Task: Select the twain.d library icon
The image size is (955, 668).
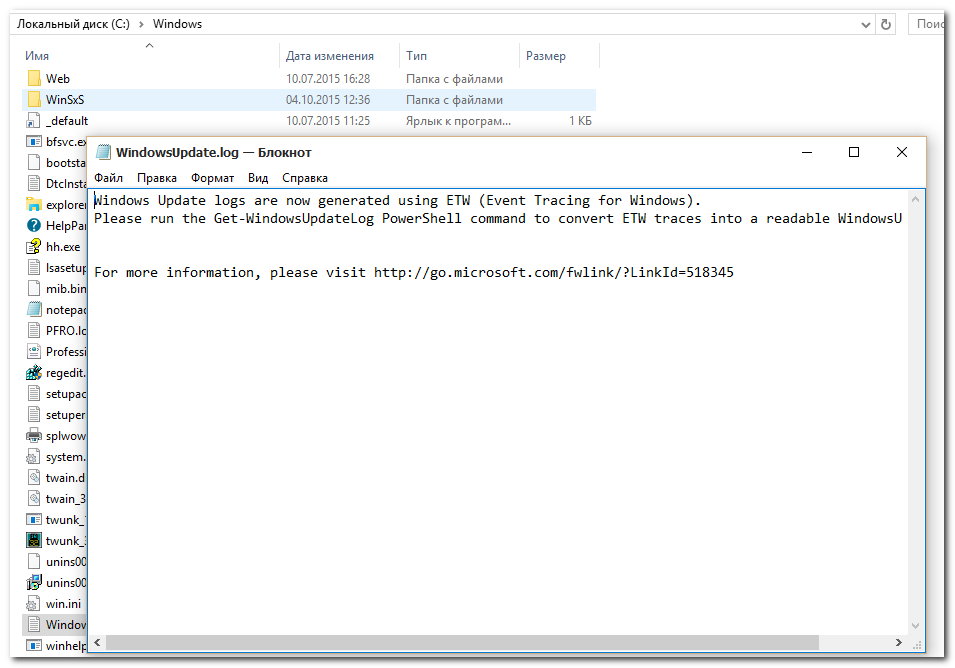Action: pyautogui.click(x=34, y=477)
